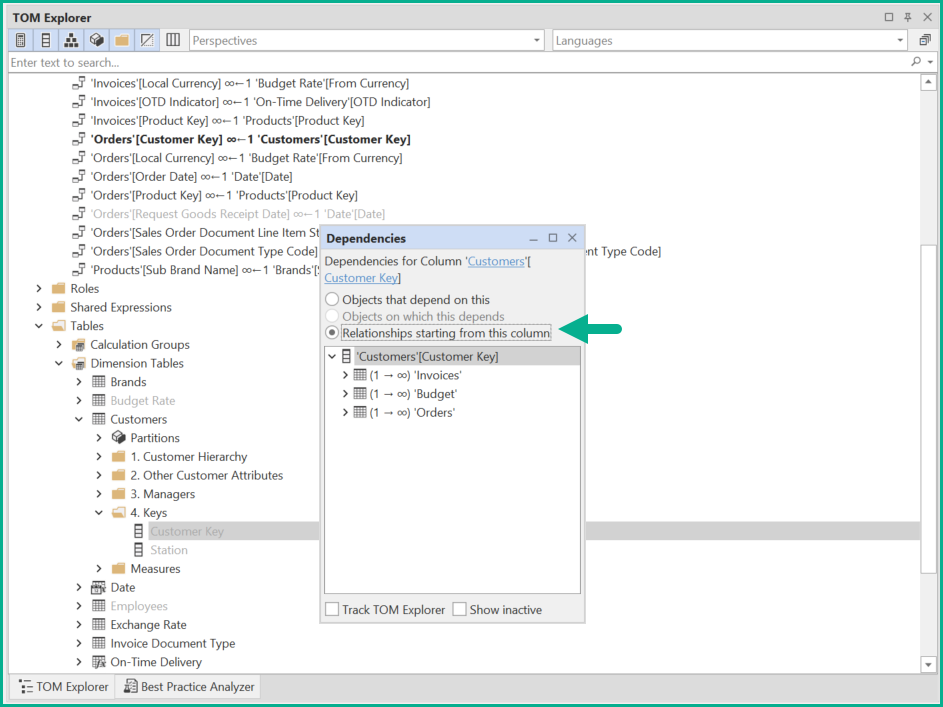Switch to the Best Practice Analyzer tab

188,686
